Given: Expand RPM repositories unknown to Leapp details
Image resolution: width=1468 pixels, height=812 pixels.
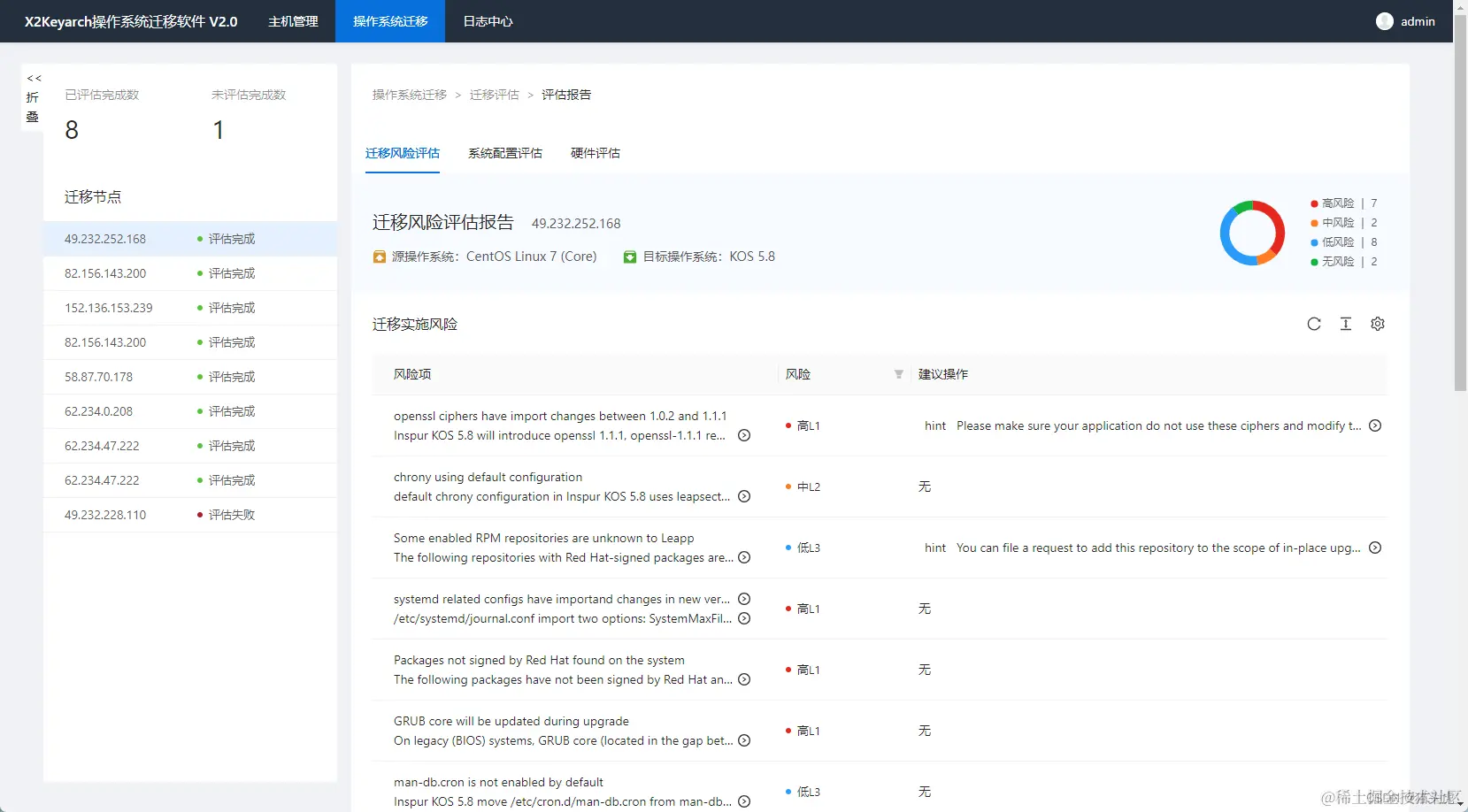Looking at the screenshot, I should (744, 557).
